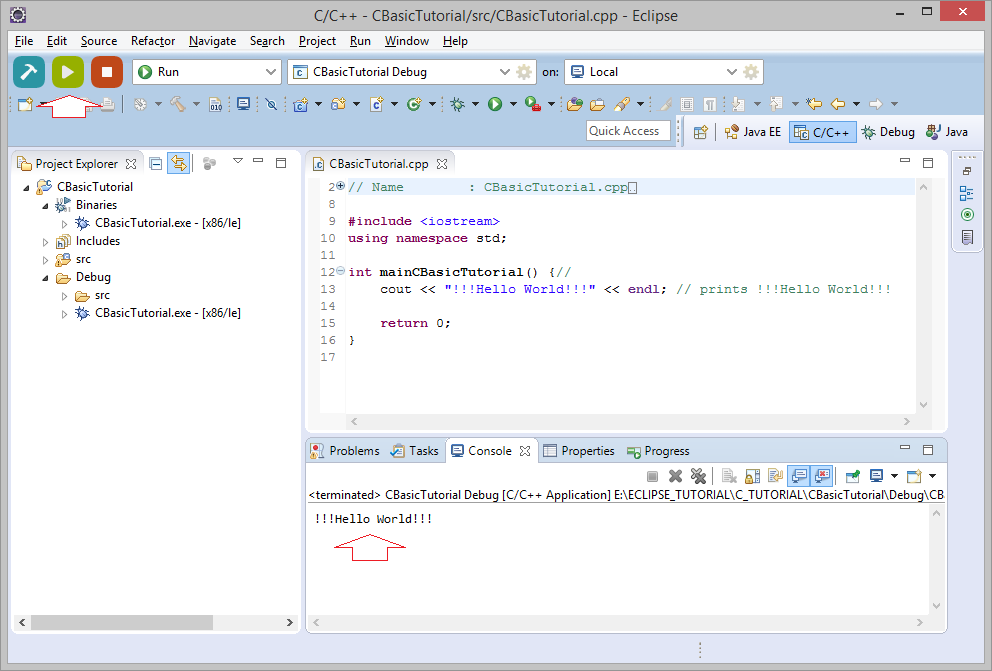Switch to Debug perspective
992x671 pixels.
tap(888, 132)
